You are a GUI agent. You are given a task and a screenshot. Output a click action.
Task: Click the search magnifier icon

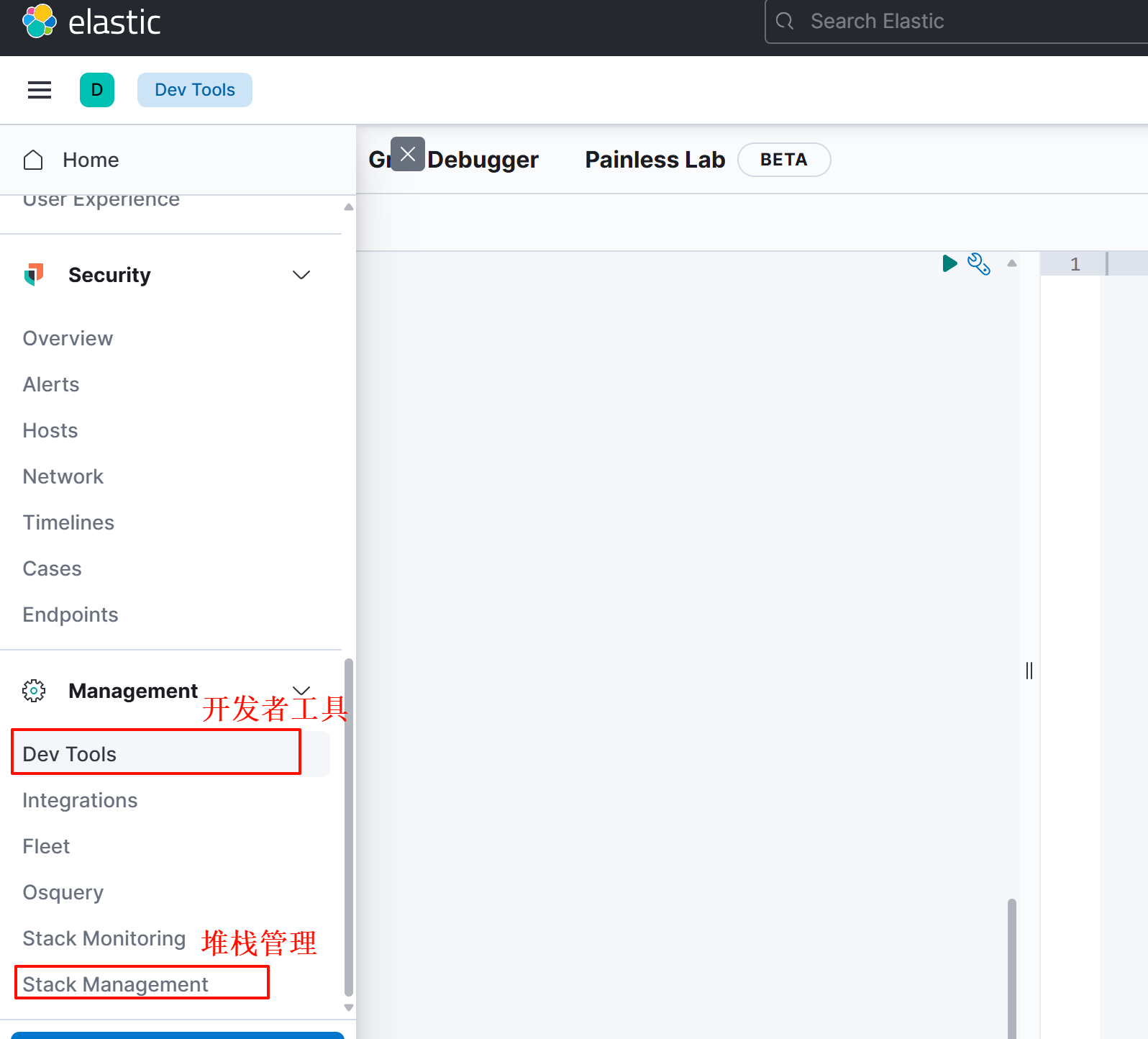pos(785,22)
